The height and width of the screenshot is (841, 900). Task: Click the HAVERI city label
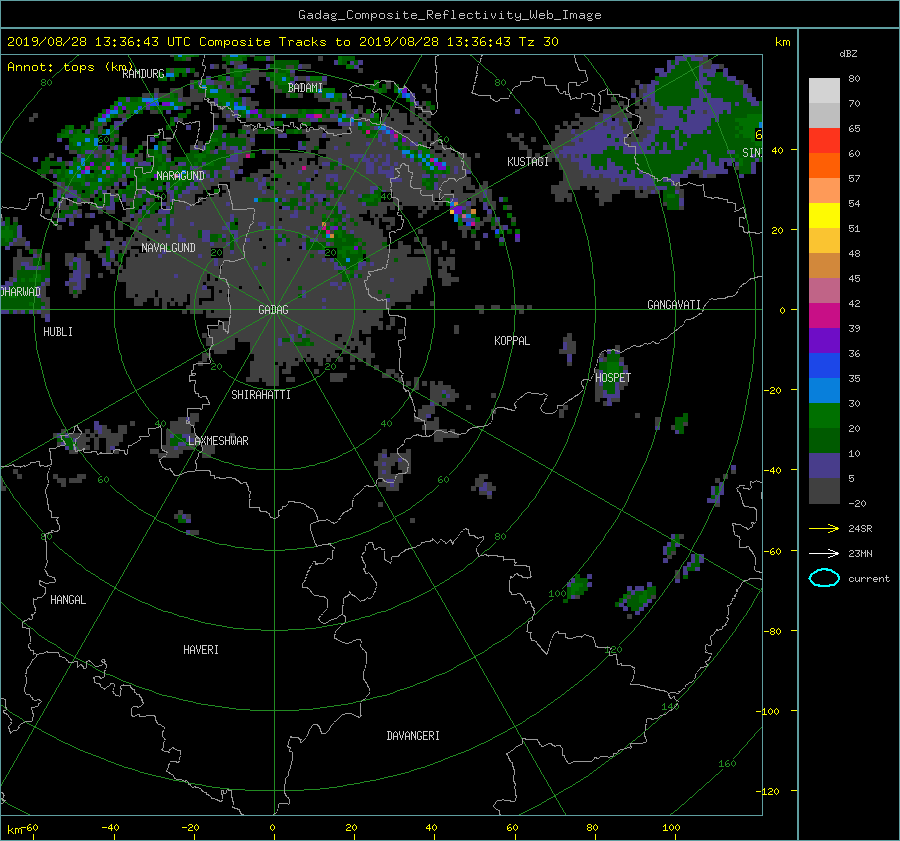[201, 650]
